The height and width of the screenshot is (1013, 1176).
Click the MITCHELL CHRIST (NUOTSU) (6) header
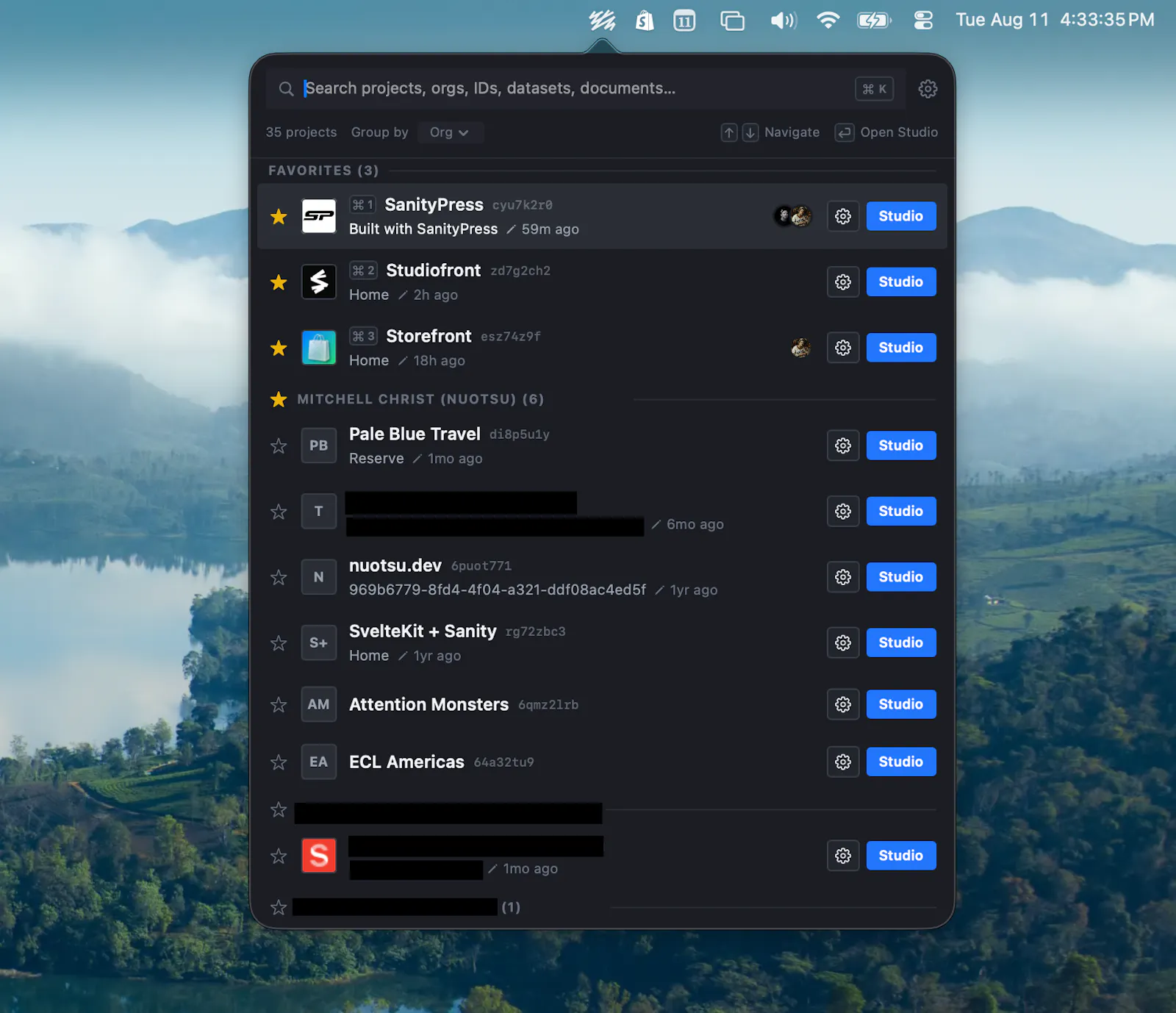(x=420, y=399)
